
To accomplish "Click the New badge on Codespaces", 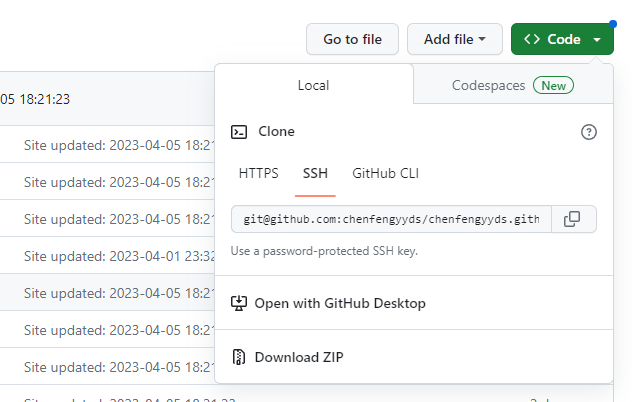I will point(553,86).
